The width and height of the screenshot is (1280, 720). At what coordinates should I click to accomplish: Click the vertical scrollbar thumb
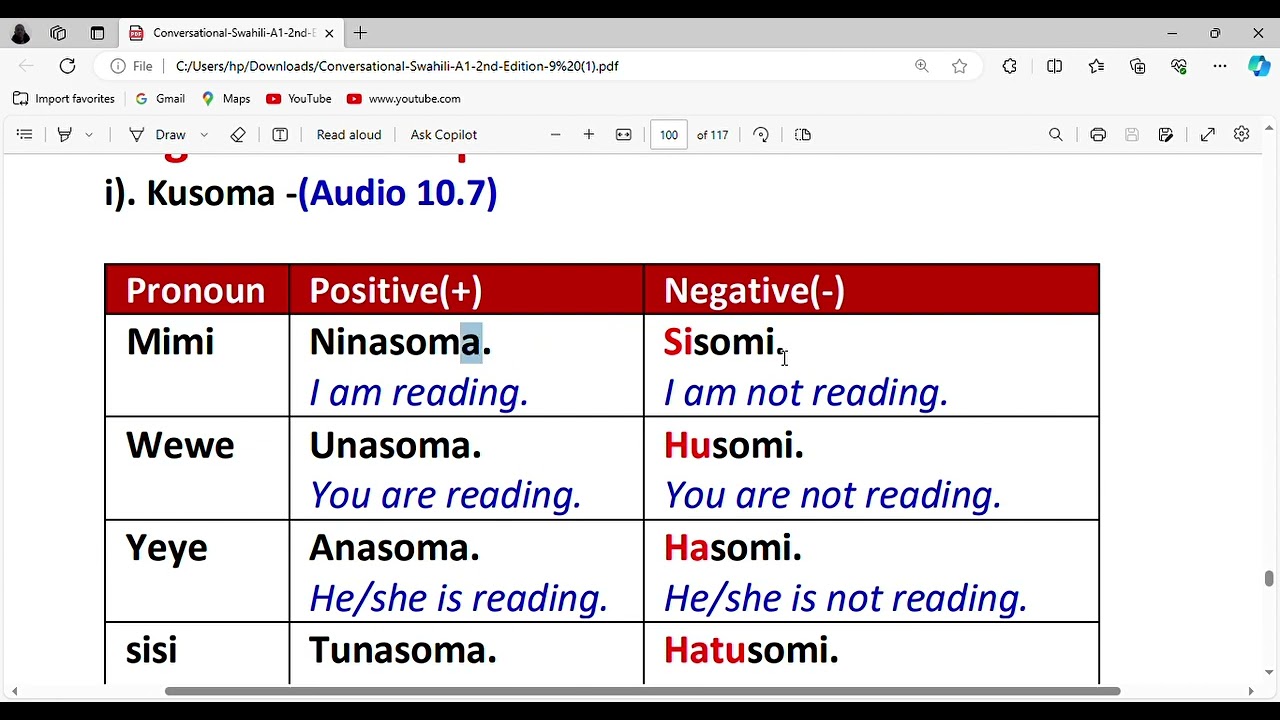(1269, 579)
